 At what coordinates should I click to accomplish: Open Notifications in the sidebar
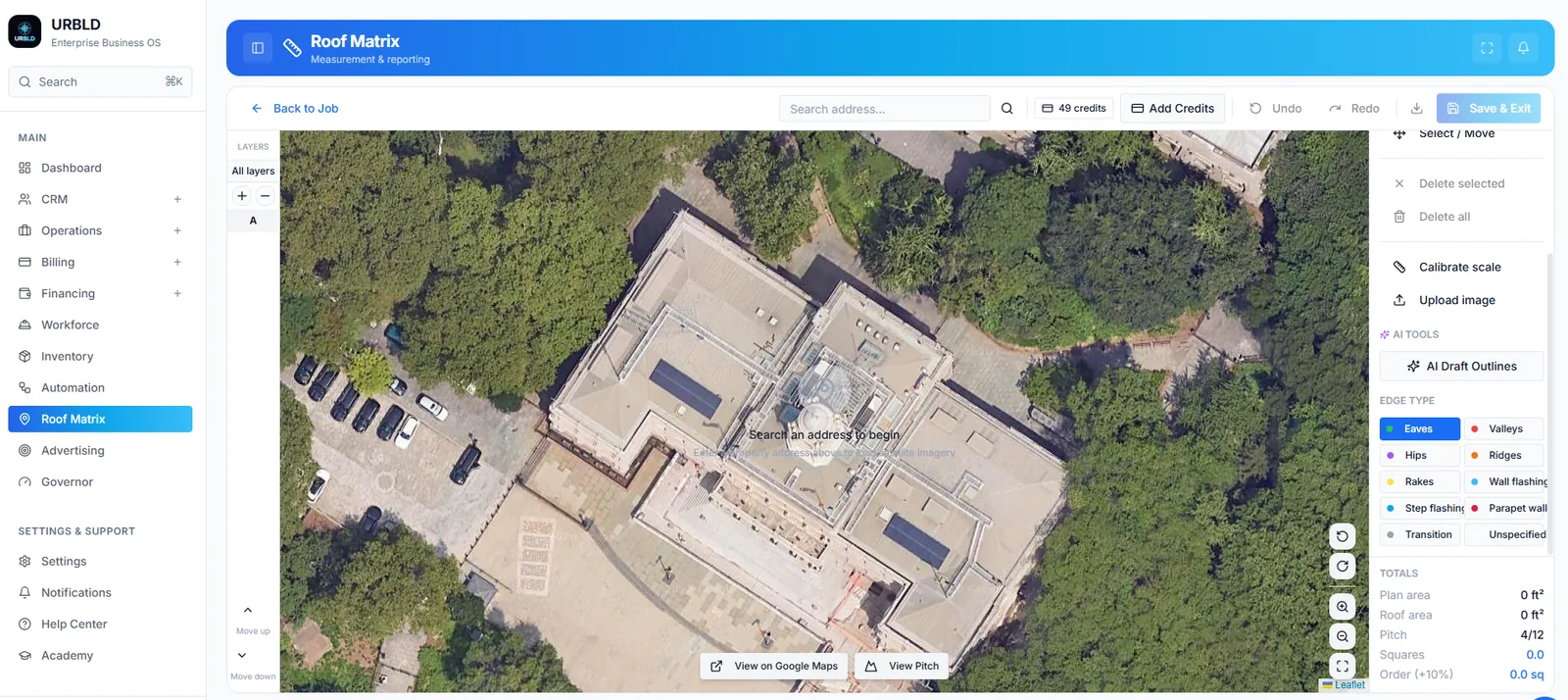tap(100, 592)
